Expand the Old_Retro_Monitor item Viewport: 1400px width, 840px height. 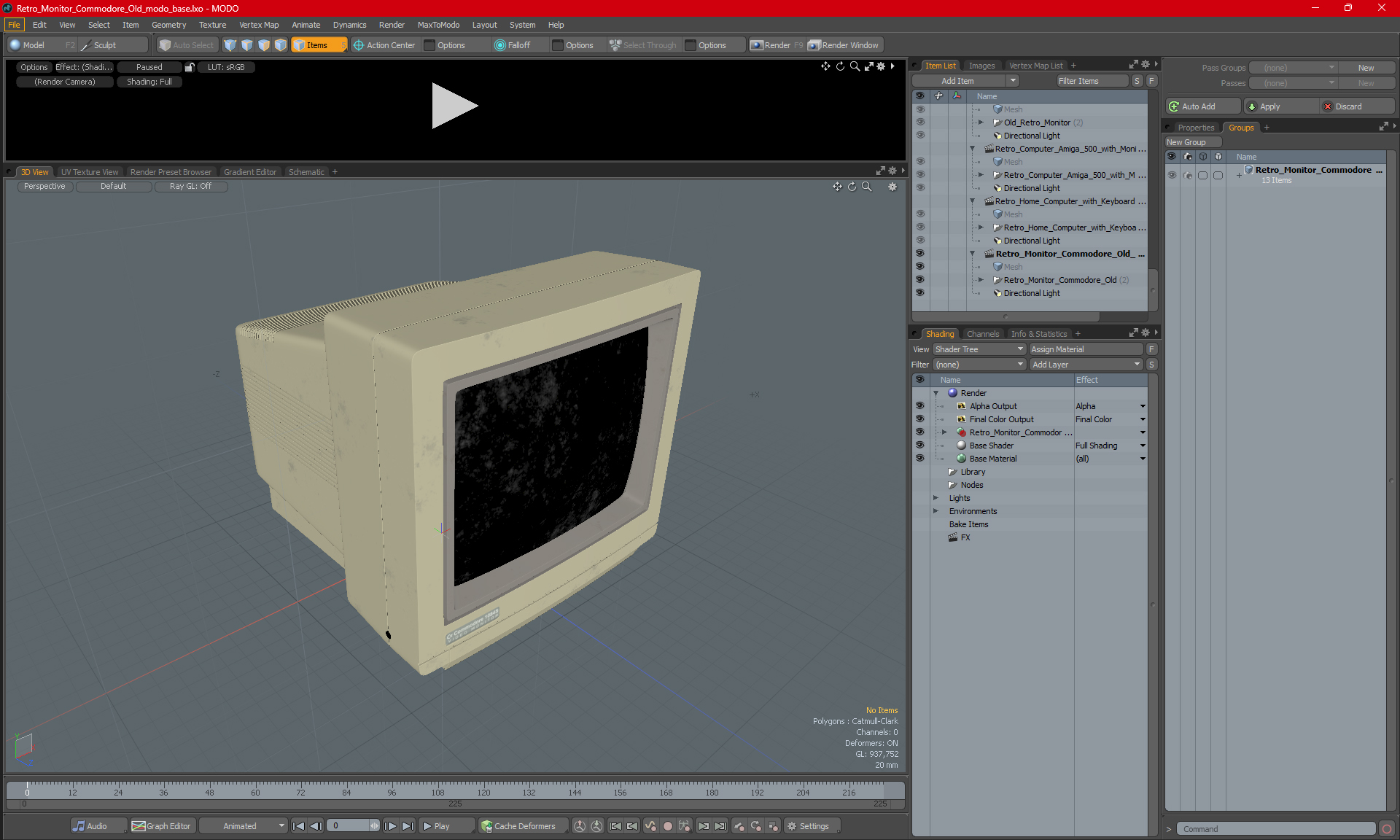pos(981,122)
